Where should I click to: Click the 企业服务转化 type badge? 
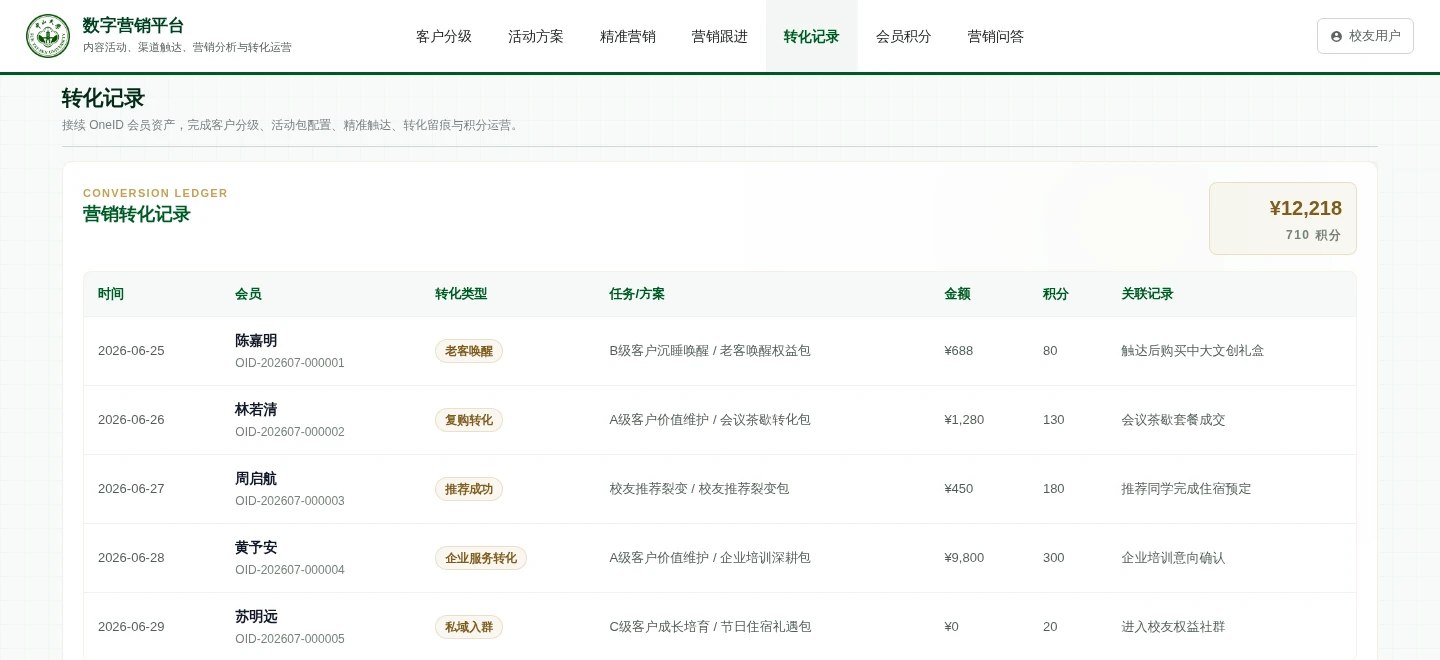pos(481,558)
